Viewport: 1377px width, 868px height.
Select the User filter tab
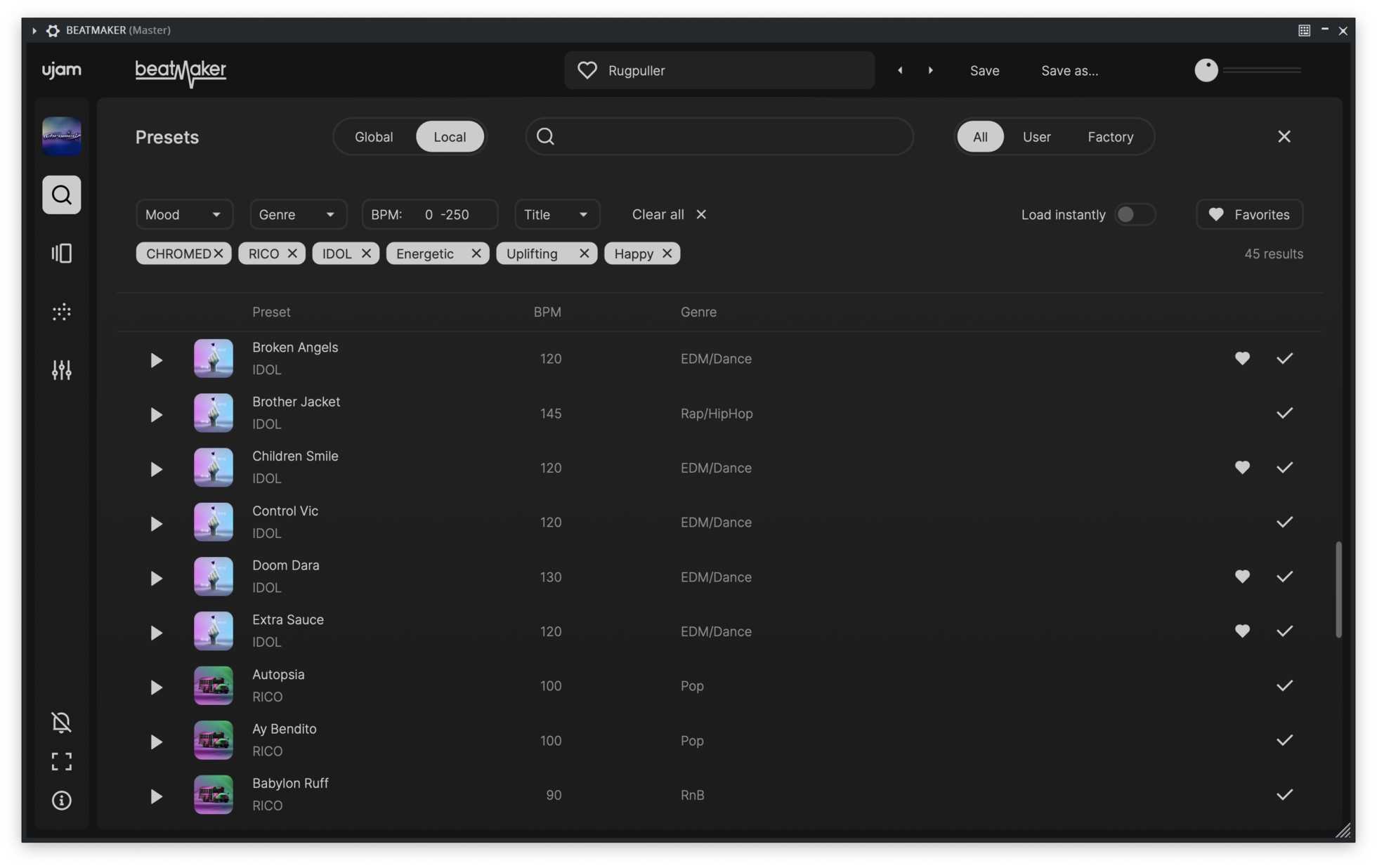[1036, 136]
